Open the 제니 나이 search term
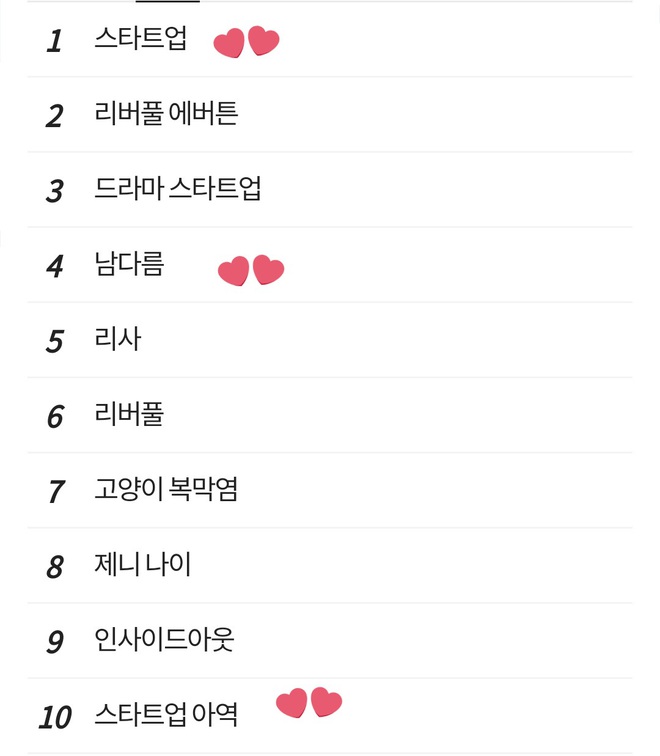 pos(143,564)
